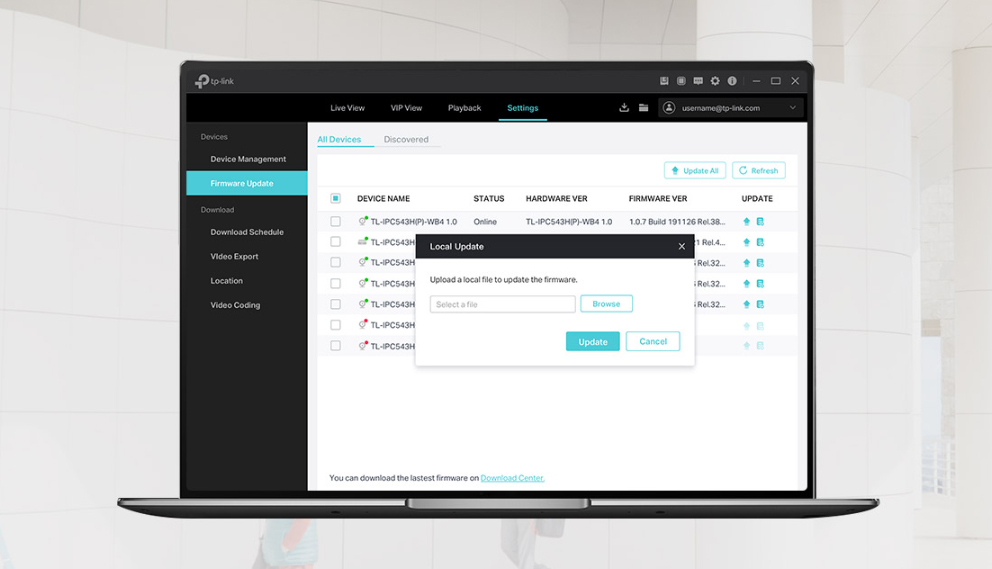
Task: Open the info circle icon
Action: (732, 81)
